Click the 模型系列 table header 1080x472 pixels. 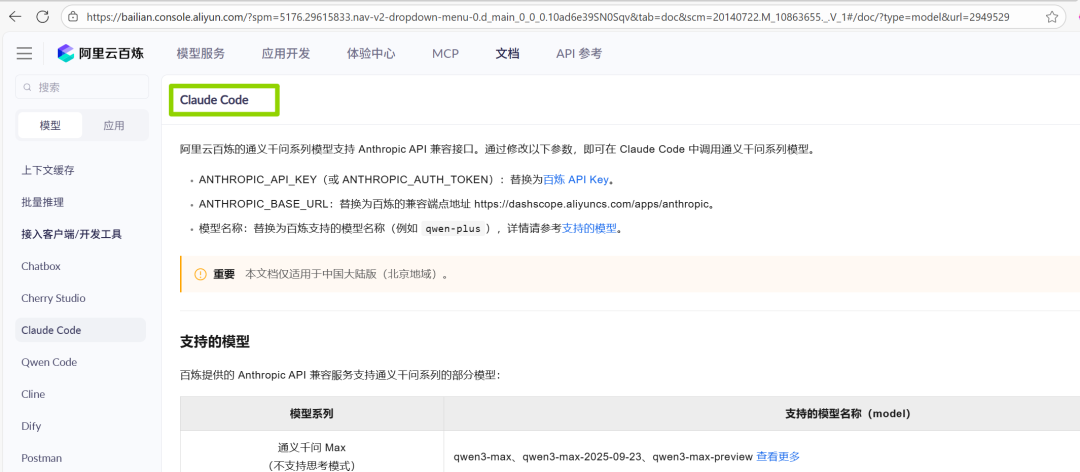pos(312,413)
